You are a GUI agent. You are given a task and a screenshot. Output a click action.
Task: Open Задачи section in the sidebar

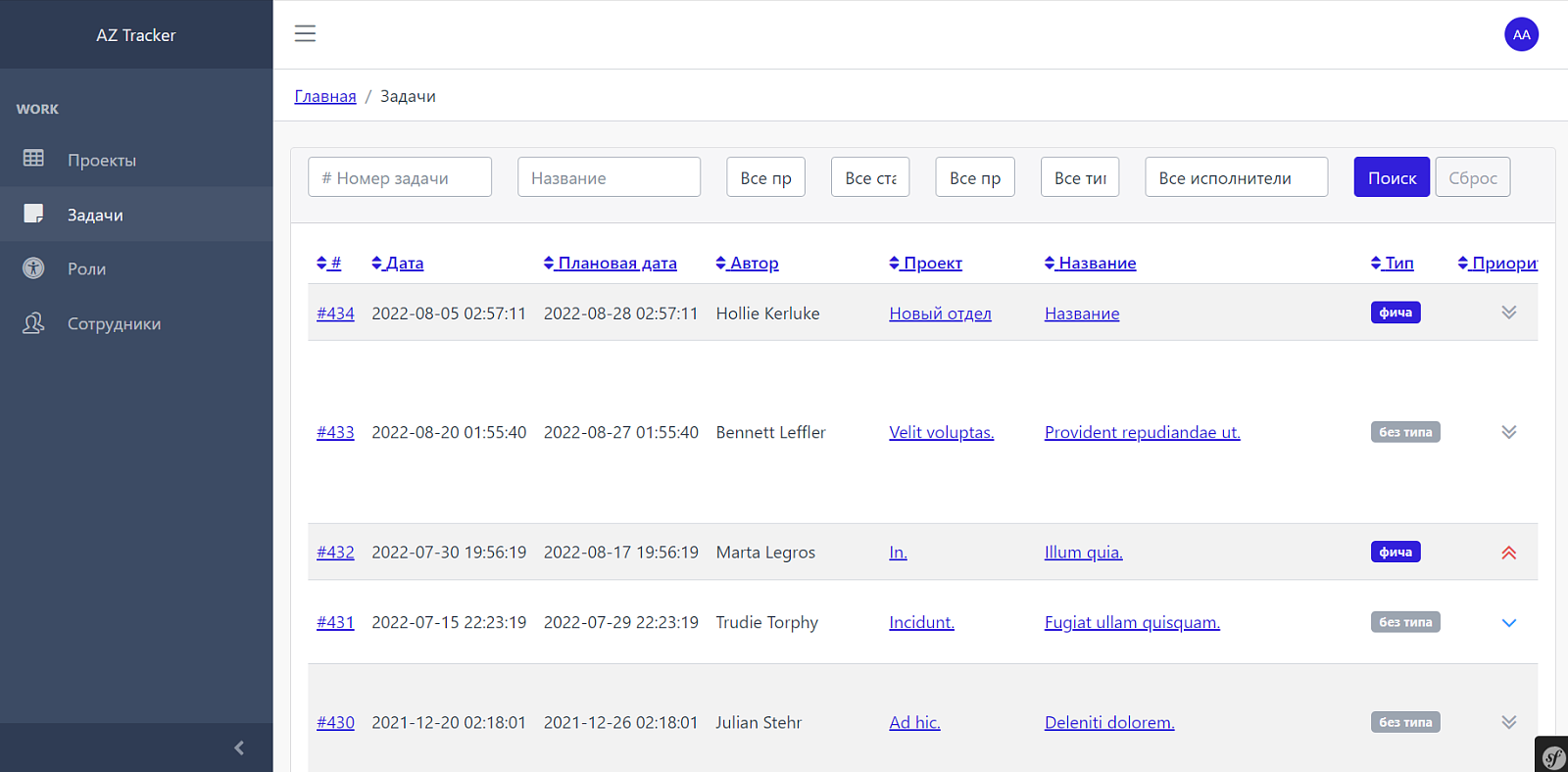pos(136,215)
